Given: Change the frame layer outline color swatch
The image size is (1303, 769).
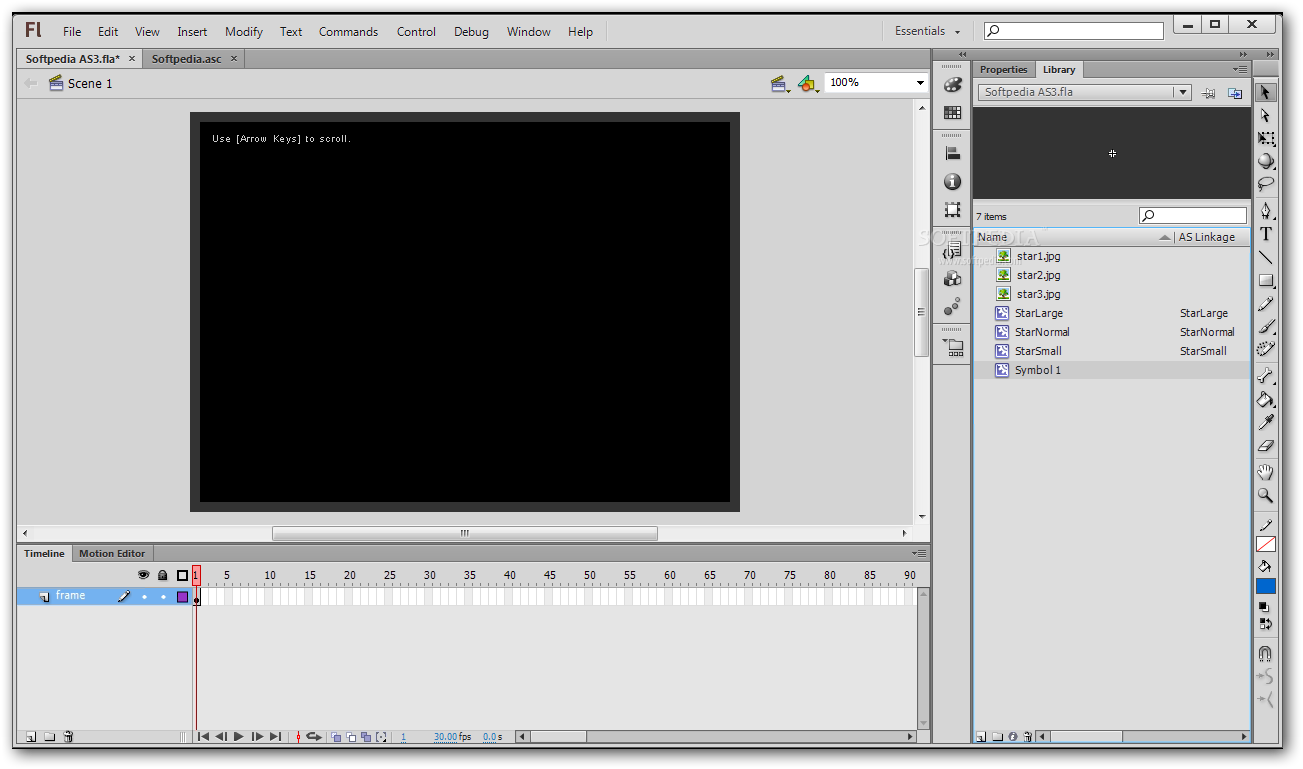Looking at the screenshot, I should pyautogui.click(x=182, y=596).
